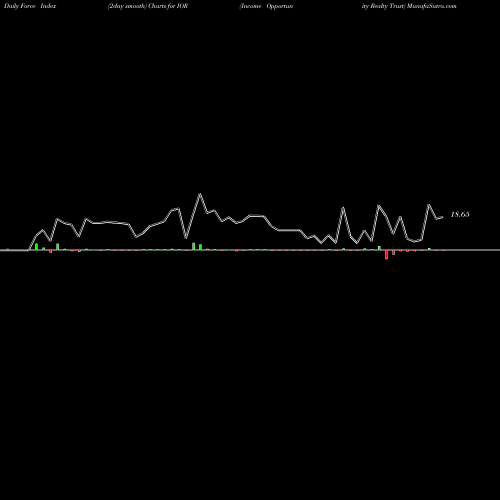Click the '(Income Opportun' header text

click(x=266, y=6)
